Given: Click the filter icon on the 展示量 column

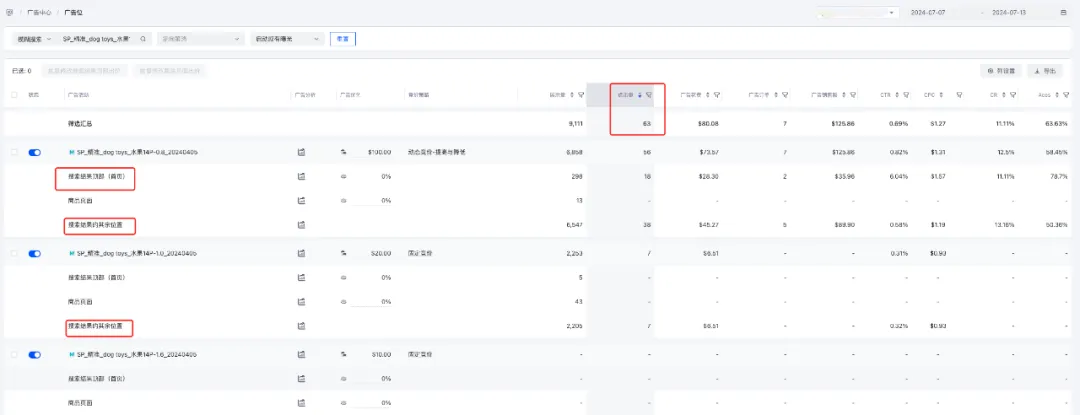Looking at the screenshot, I should click(x=581, y=95).
